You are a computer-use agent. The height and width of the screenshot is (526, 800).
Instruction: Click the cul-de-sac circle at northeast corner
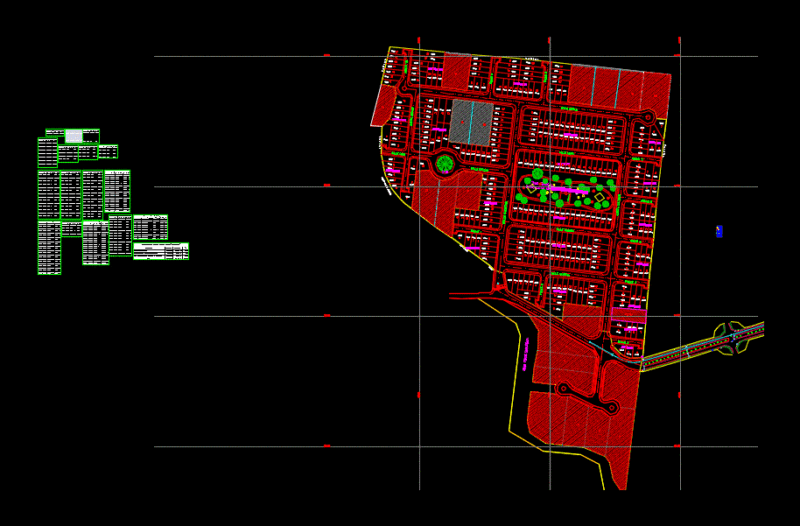pyautogui.click(x=649, y=117)
